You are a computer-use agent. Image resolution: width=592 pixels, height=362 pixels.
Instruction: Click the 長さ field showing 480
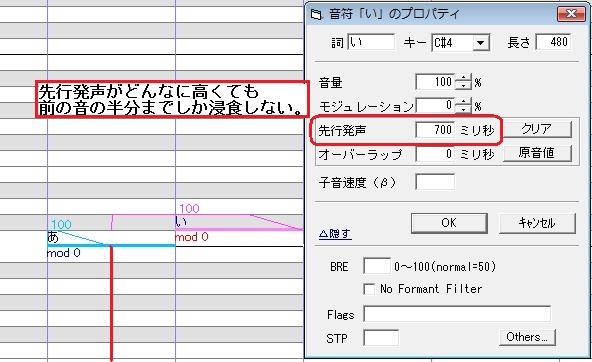pyautogui.click(x=554, y=42)
